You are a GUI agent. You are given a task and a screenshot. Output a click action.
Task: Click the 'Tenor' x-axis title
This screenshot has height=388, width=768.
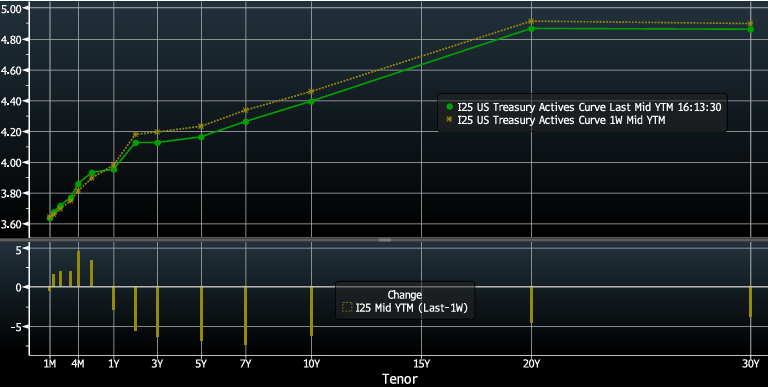[x=400, y=379]
